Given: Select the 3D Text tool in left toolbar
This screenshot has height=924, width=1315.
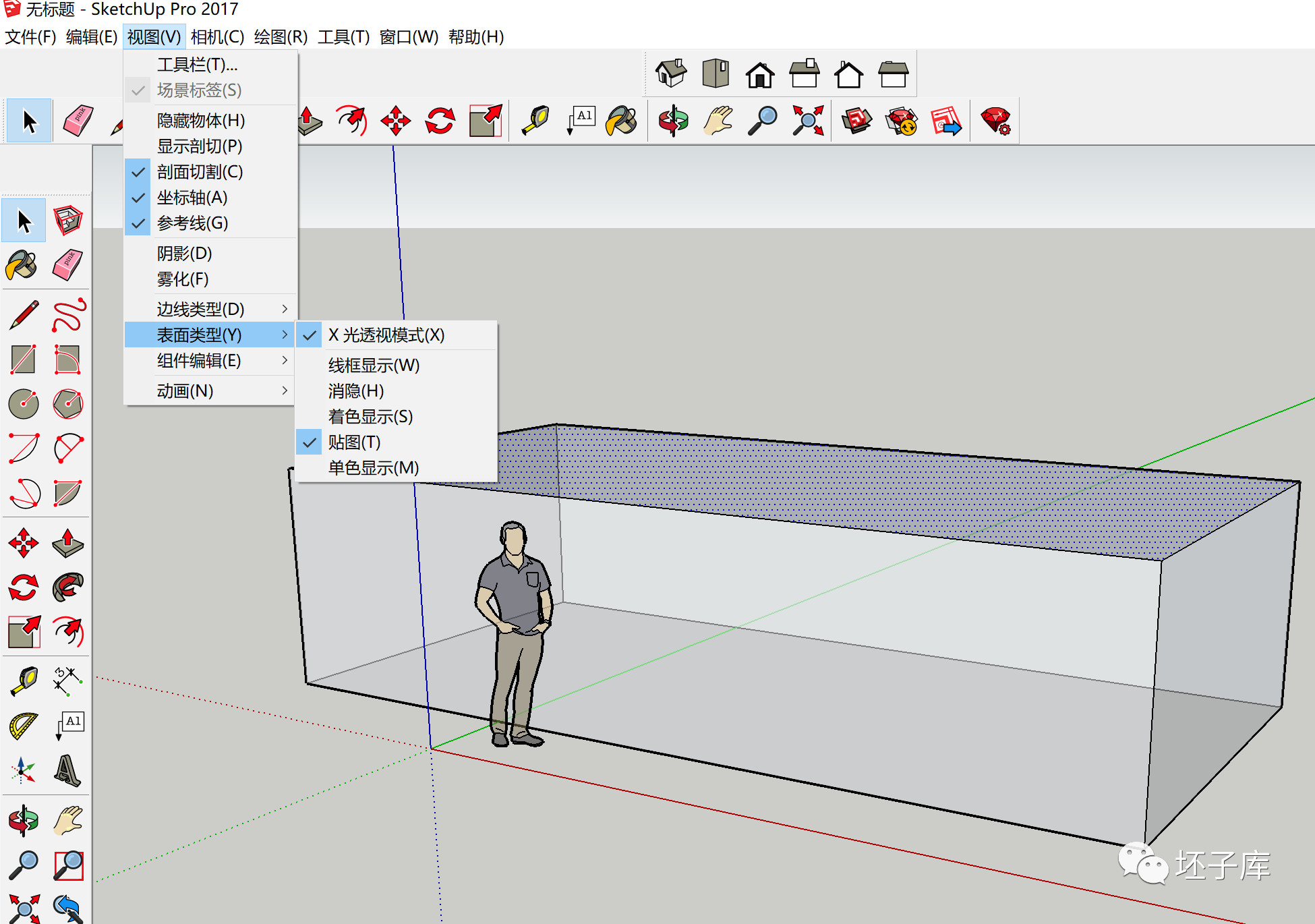Looking at the screenshot, I should point(68,771).
